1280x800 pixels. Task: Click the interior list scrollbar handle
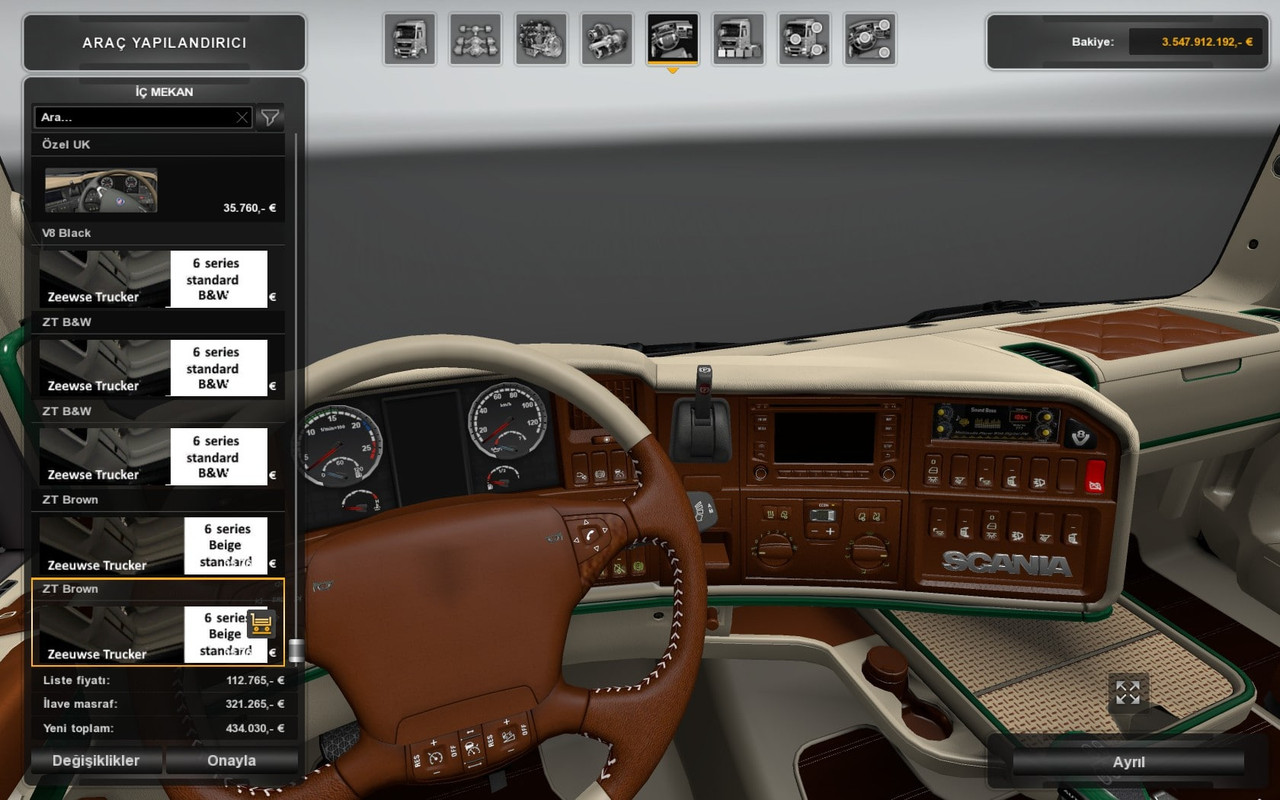[296, 651]
